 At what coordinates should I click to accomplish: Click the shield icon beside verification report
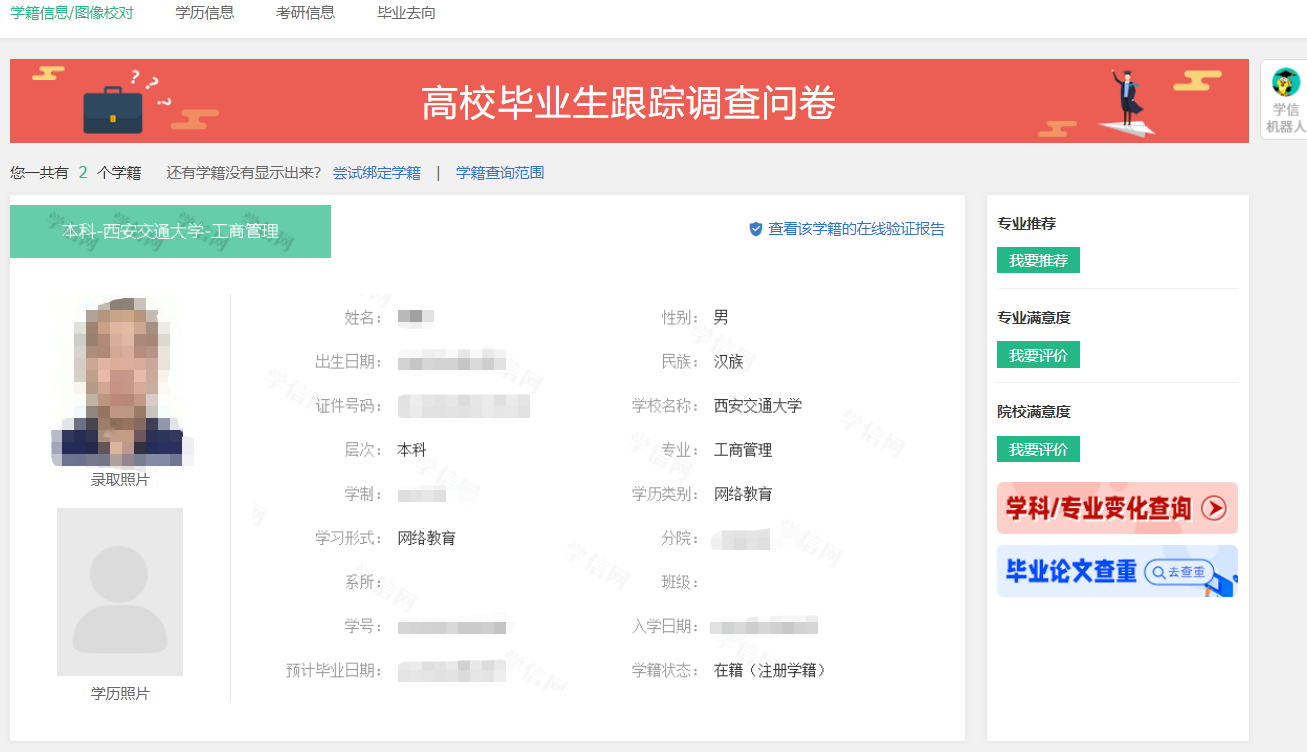756,229
